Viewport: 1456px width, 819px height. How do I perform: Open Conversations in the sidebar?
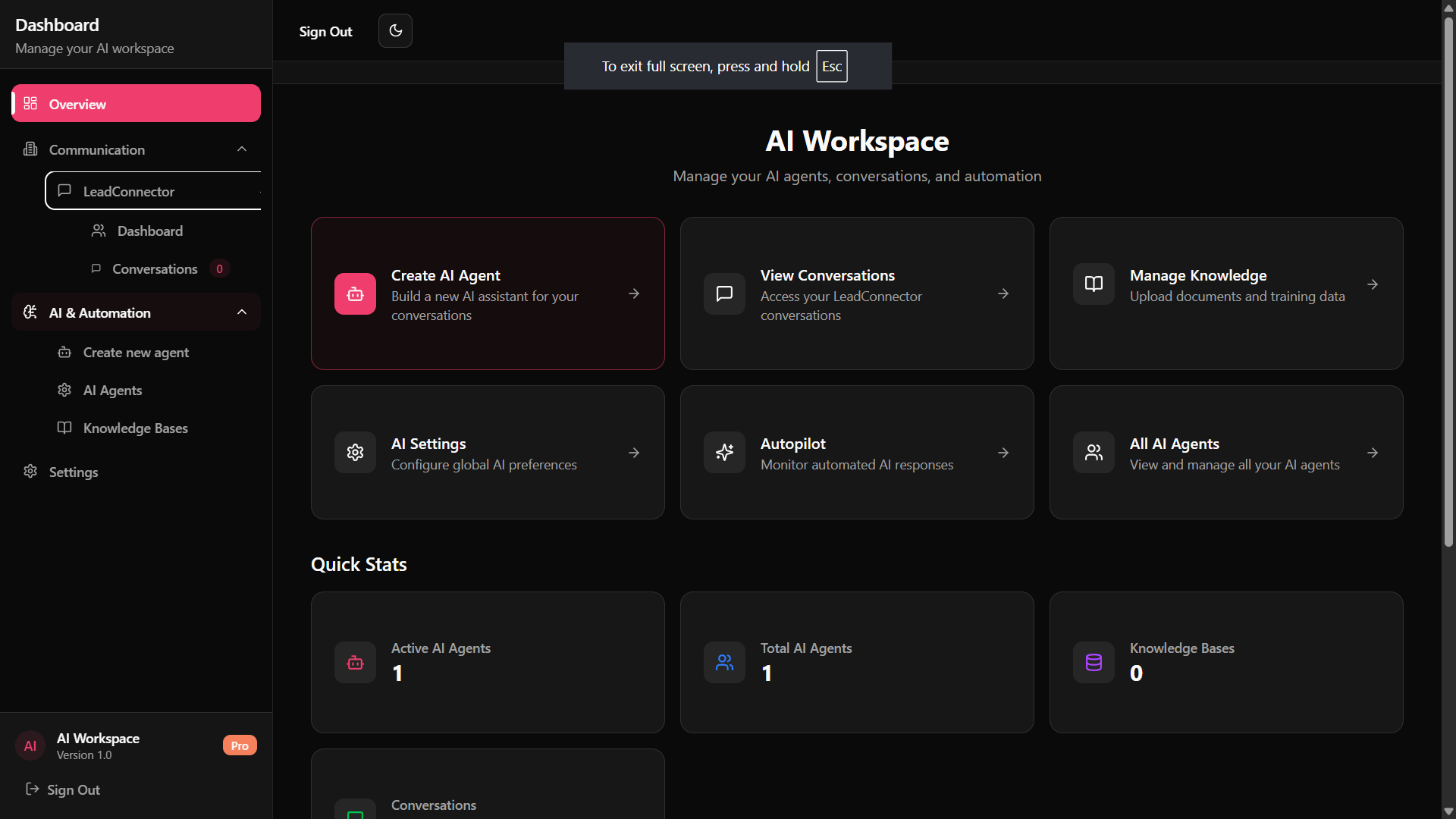click(x=155, y=268)
